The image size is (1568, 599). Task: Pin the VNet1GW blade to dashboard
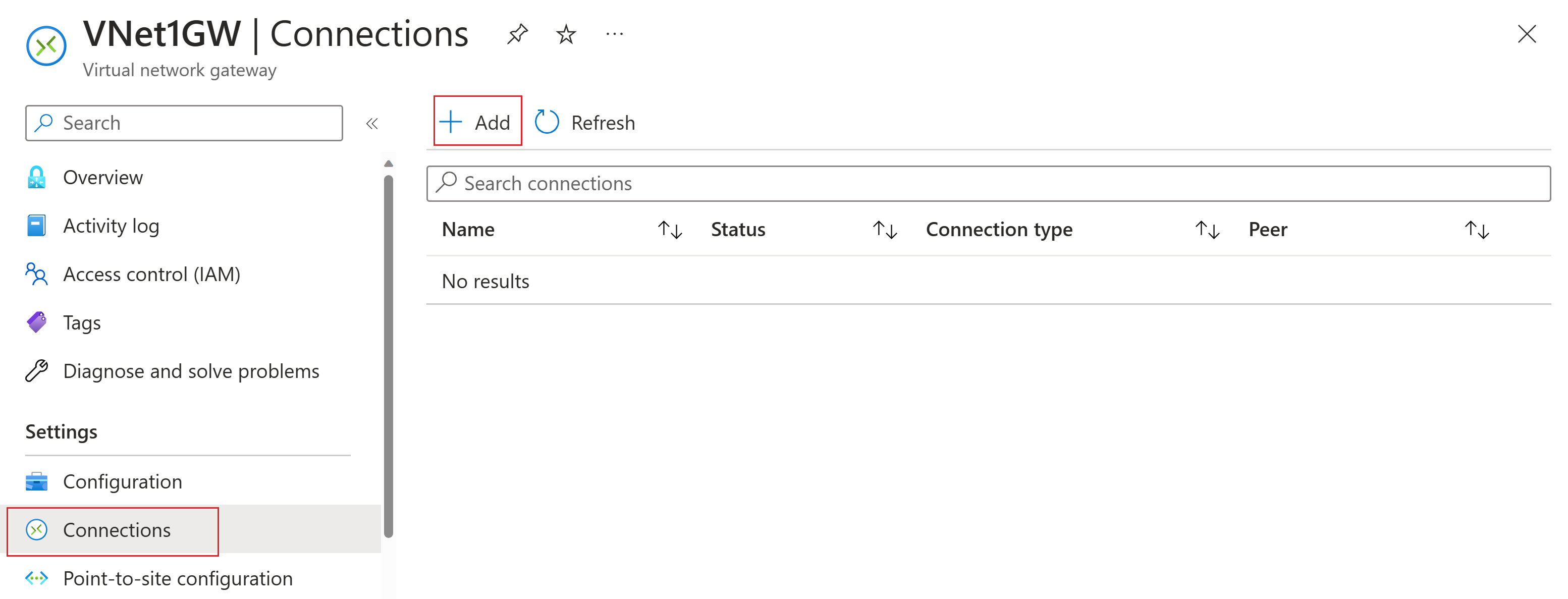click(517, 34)
